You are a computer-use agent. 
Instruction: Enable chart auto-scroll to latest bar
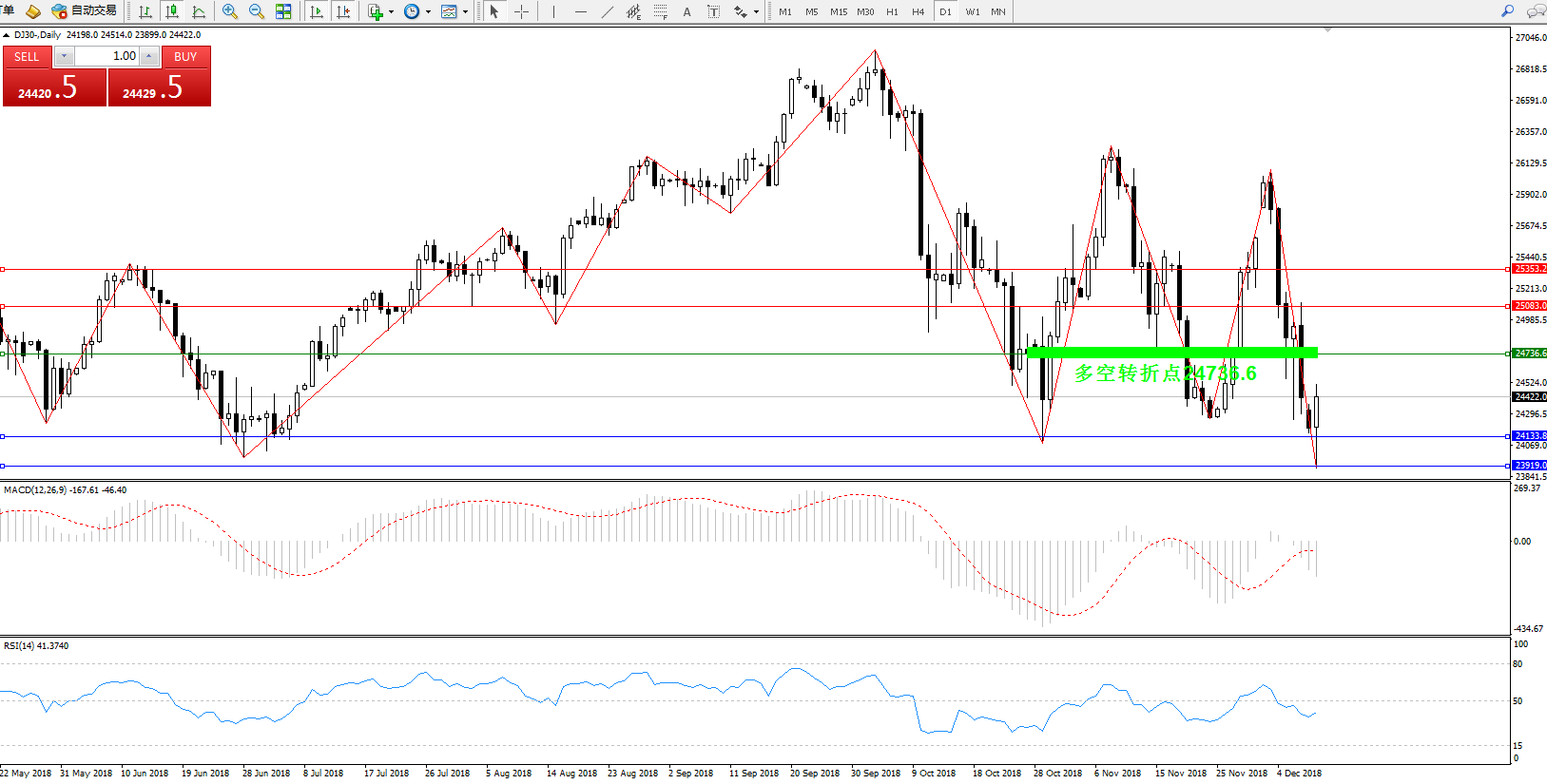[317, 11]
